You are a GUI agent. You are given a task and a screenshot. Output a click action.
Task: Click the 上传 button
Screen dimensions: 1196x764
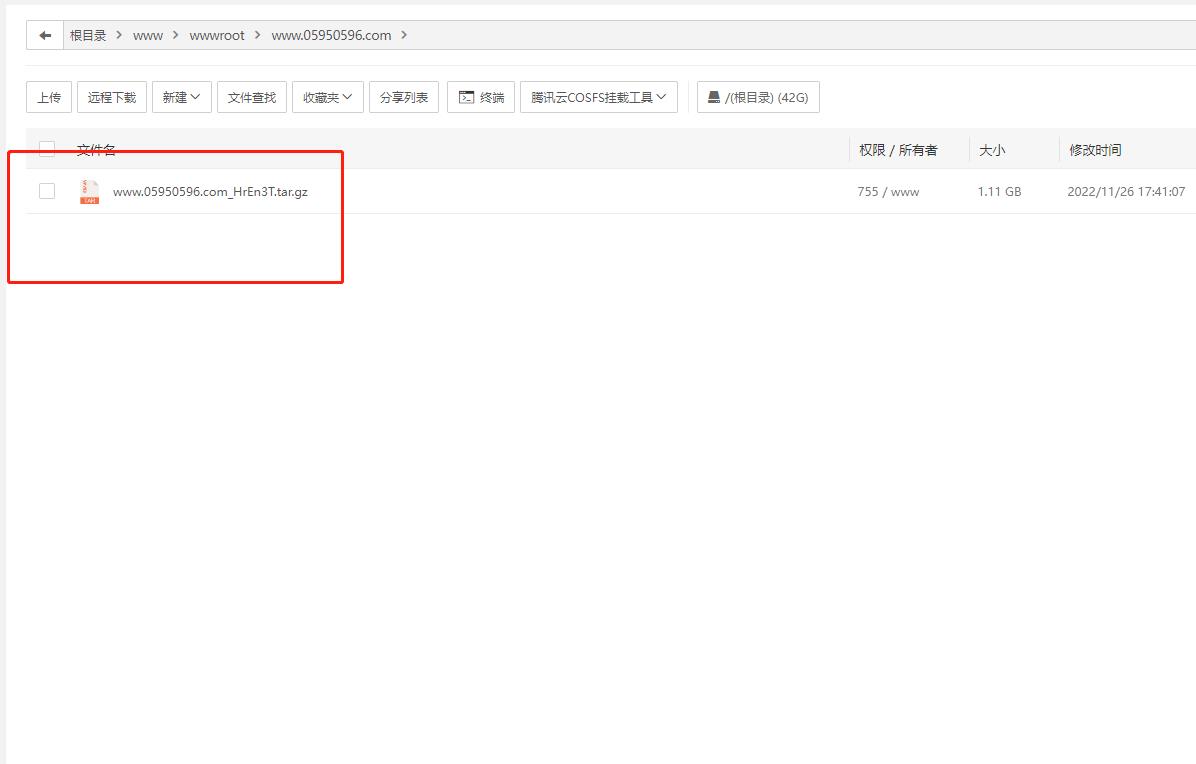click(49, 97)
